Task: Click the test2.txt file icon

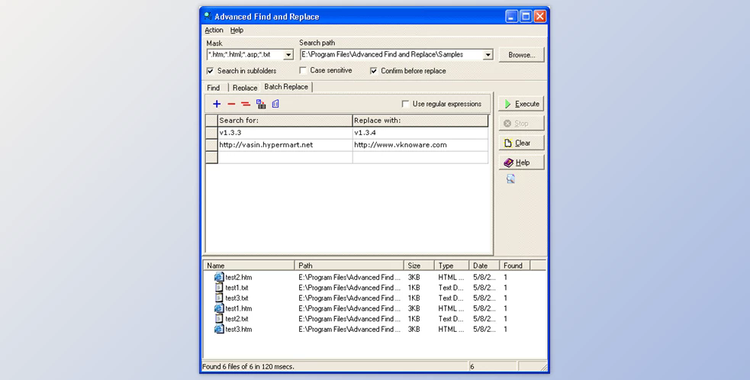Action: (x=219, y=319)
